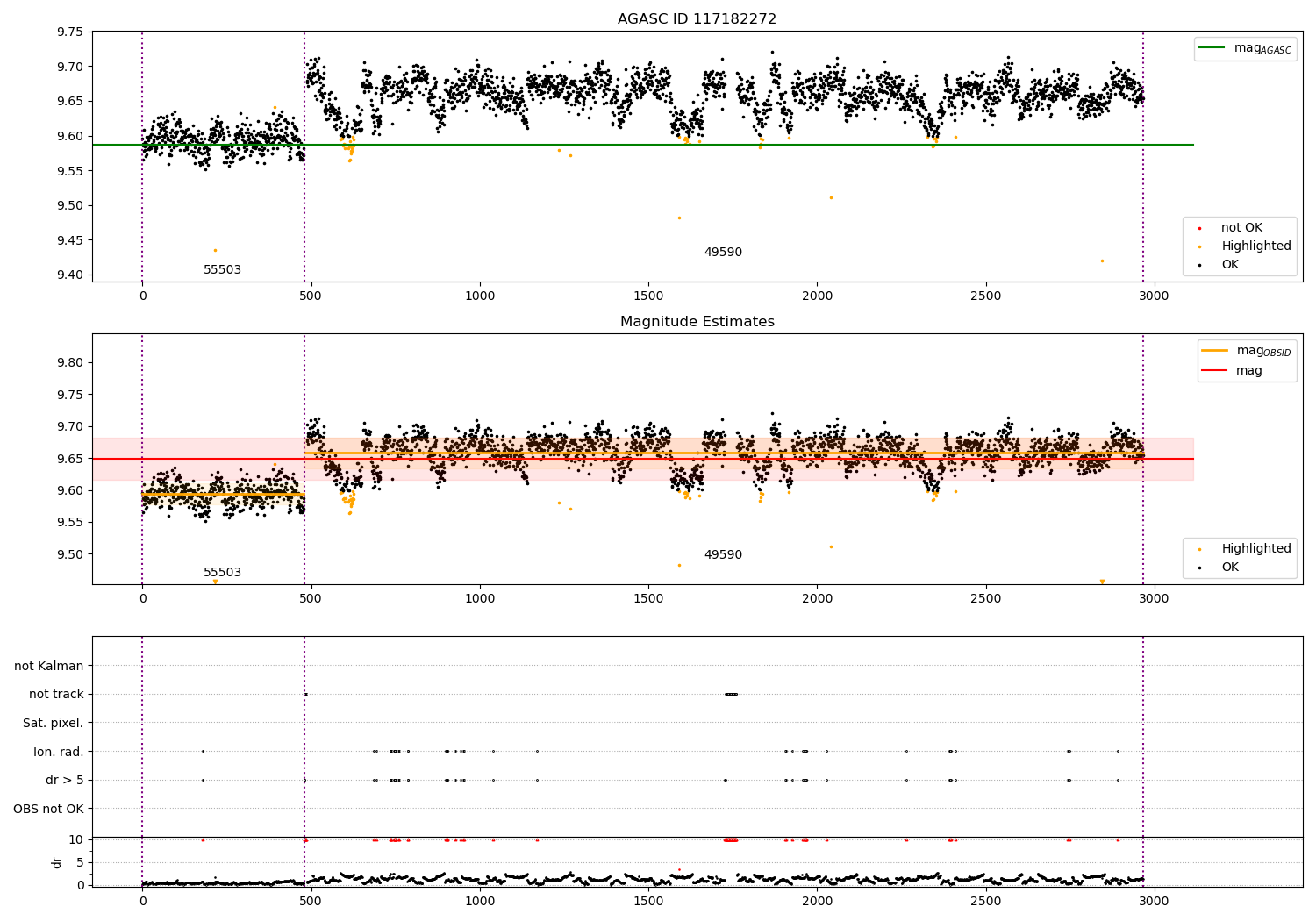The width and height of the screenshot is (1316, 921).
Task: Select the red "mag" legend line
Action: (1215, 371)
